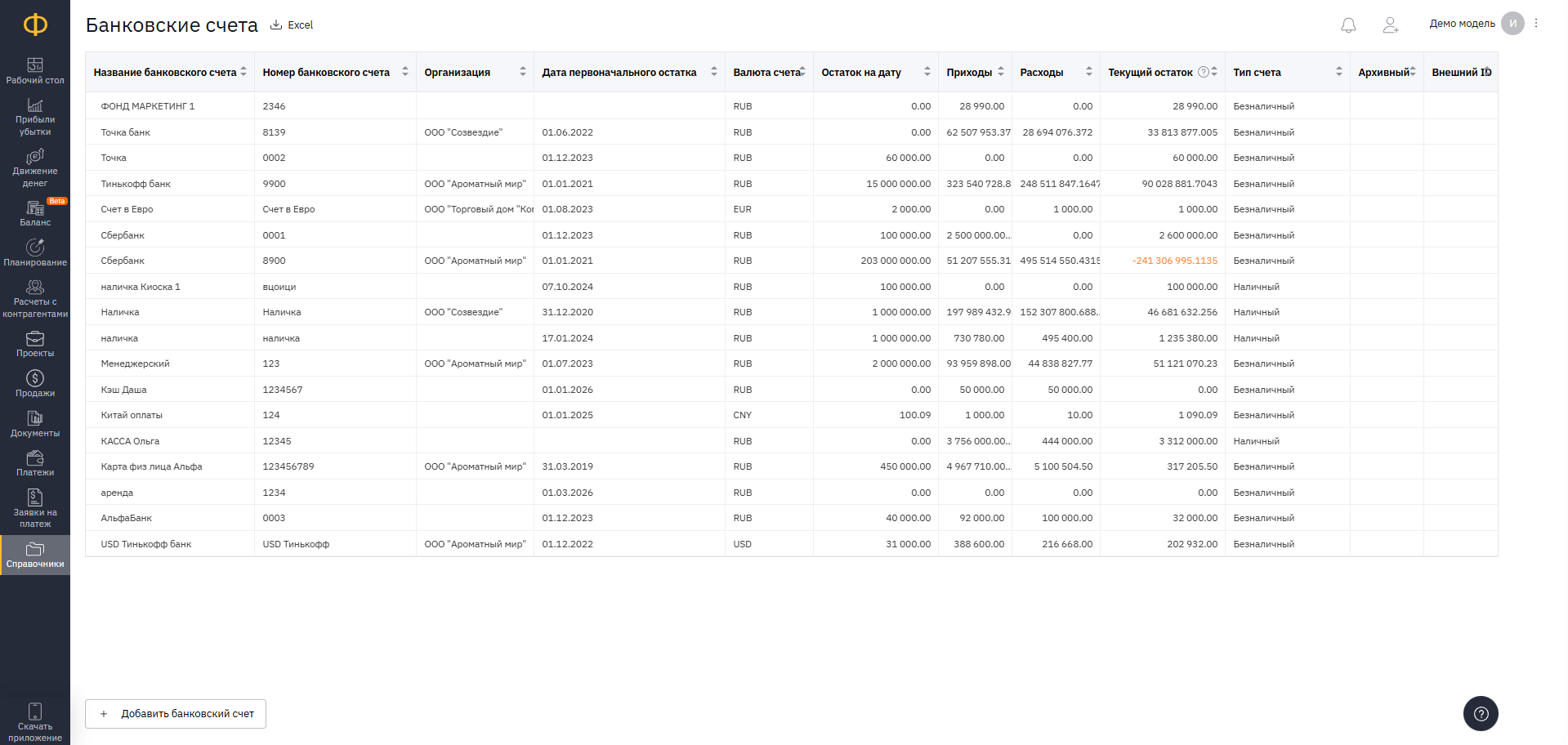Click Кэш Даша account name
1568x745 pixels.
tap(124, 390)
